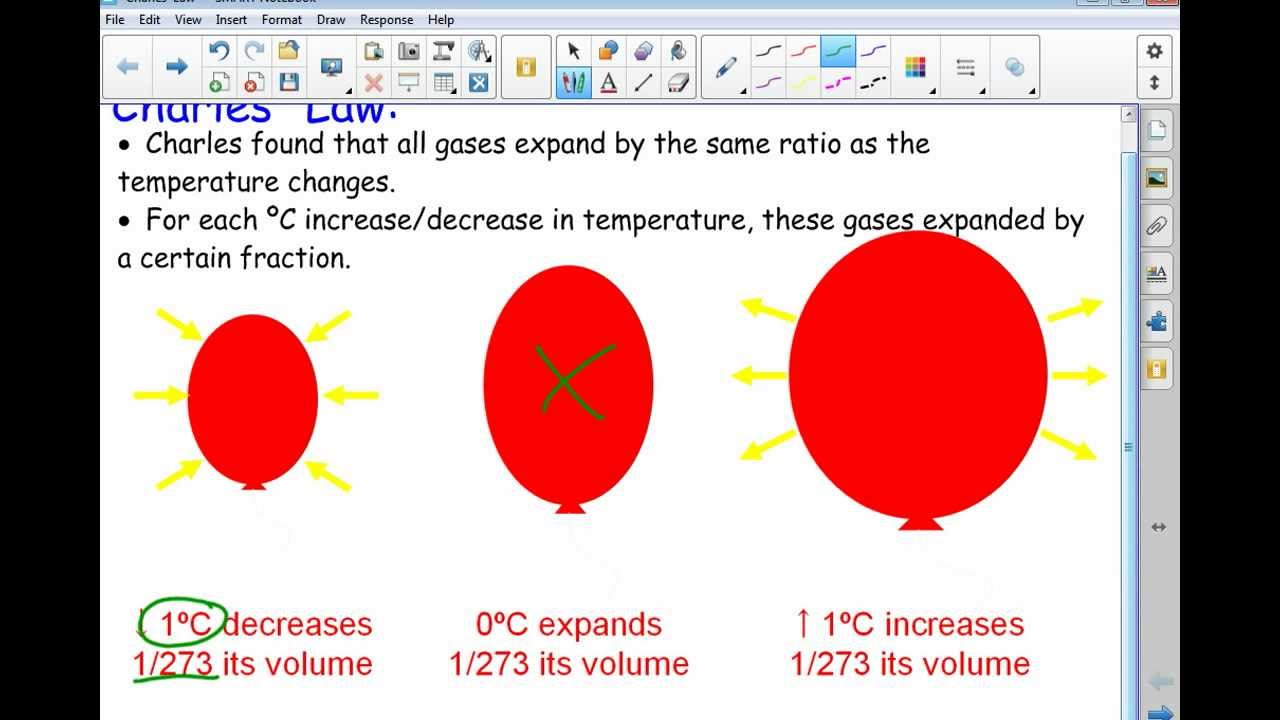Choose the black pen line style
Image resolution: width=1280 pixels, height=720 pixels.
point(769,51)
